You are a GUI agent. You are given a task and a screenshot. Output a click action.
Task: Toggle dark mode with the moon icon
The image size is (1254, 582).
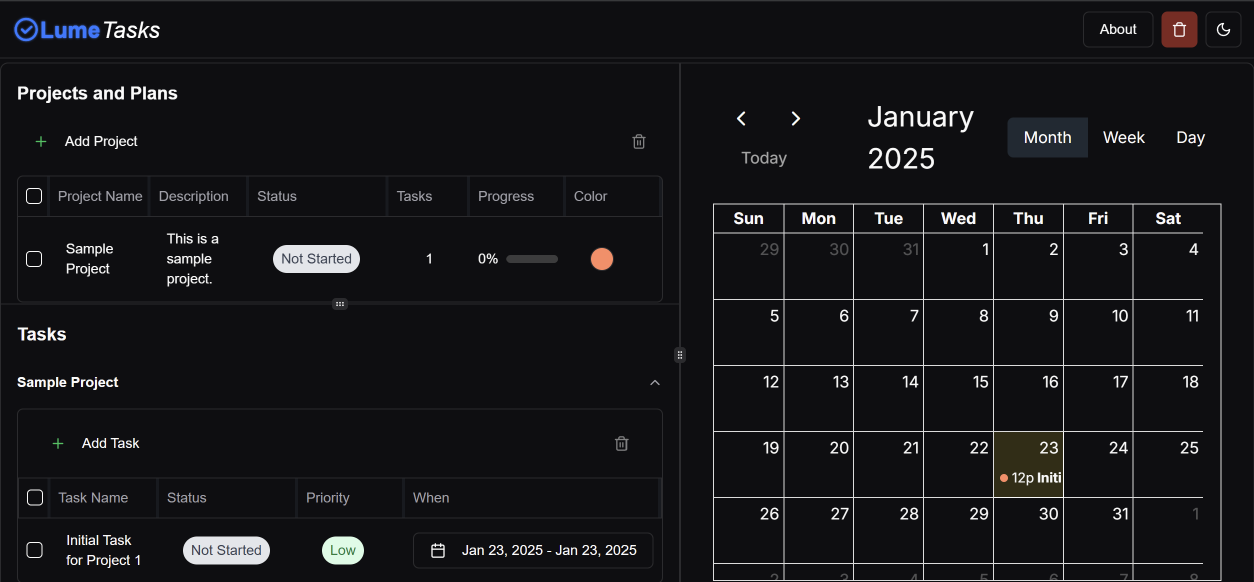point(1223,30)
